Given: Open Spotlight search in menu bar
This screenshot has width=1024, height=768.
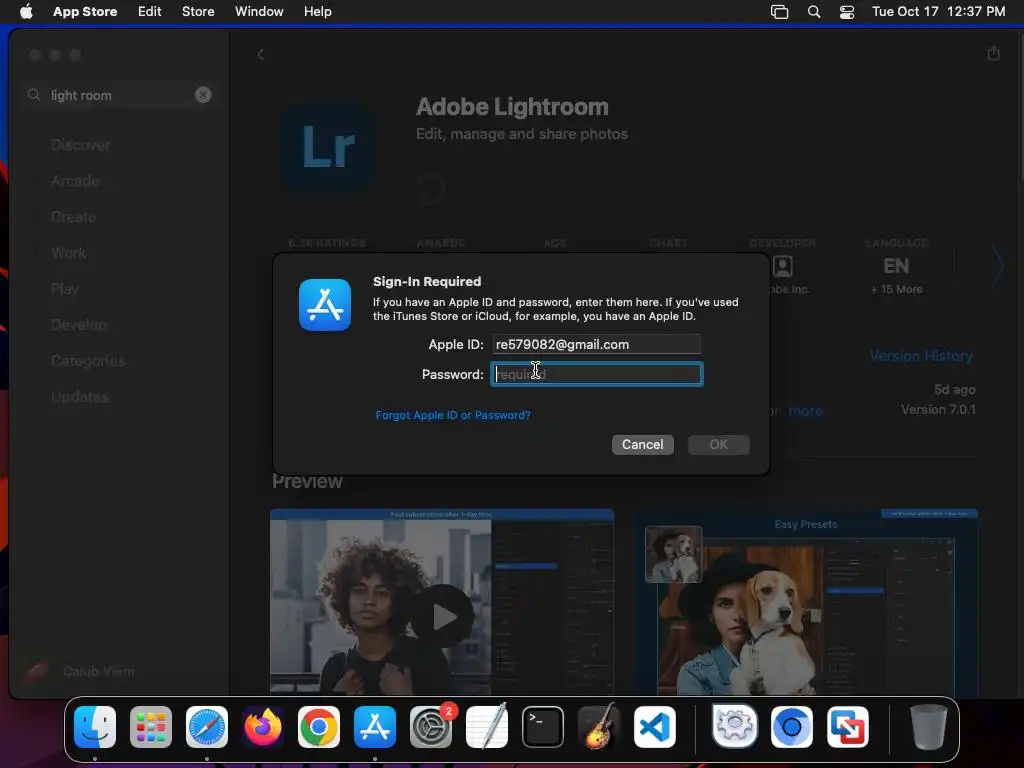Looking at the screenshot, I should (x=814, y=12).
